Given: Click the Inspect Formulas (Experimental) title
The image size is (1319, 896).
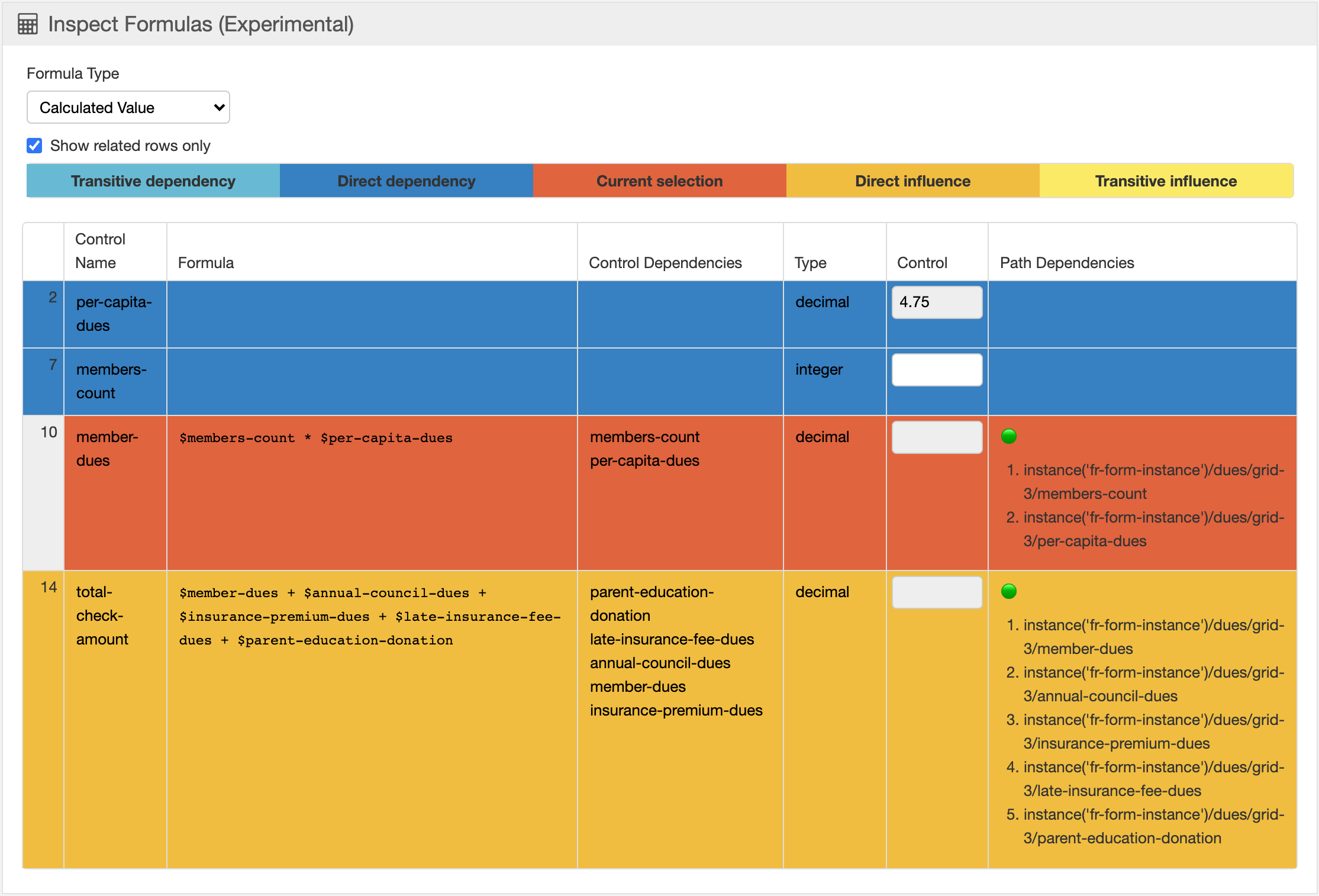Looking at the screenshot, I should [x=201, y=24].
